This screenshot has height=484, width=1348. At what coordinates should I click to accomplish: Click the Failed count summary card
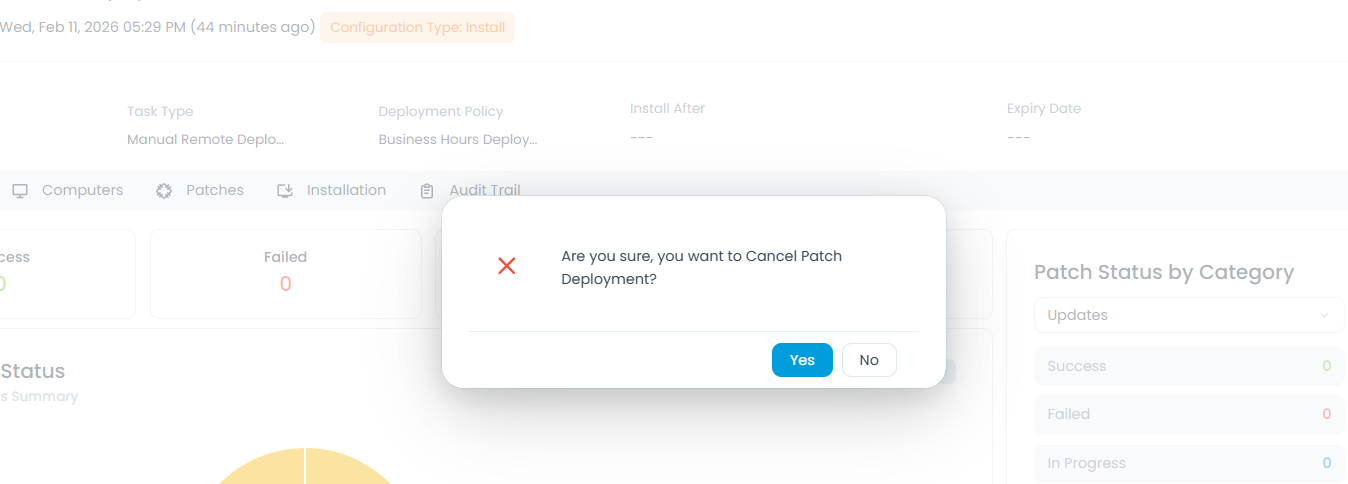click(285, 273)
